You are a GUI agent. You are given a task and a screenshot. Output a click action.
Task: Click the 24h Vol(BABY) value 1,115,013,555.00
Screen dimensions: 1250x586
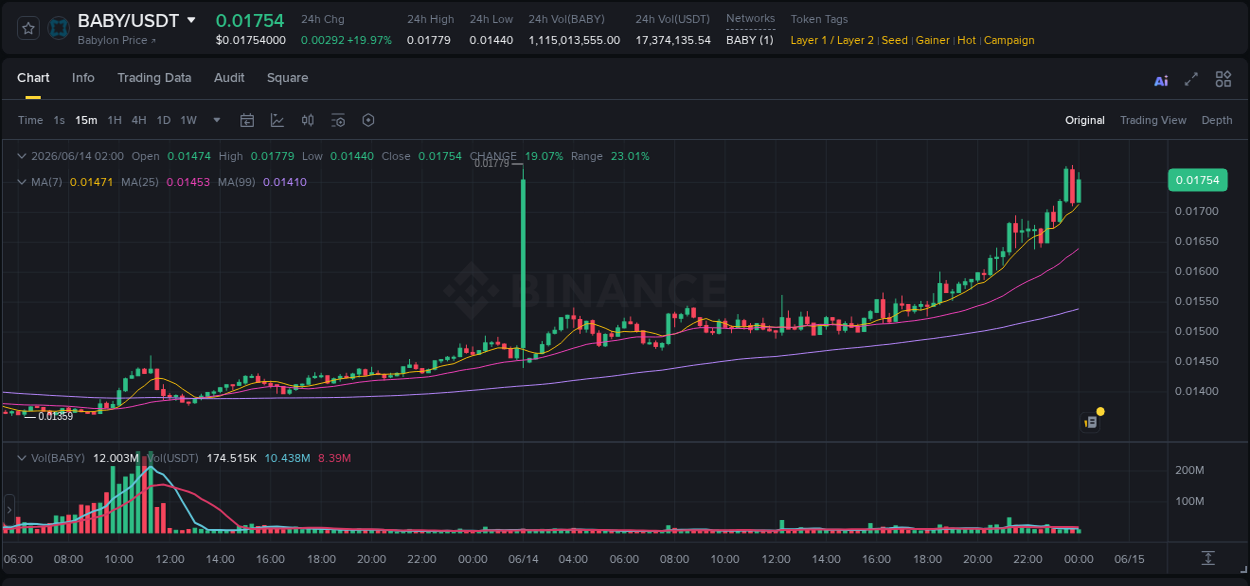pyautogui.click(x=574, y=40)
